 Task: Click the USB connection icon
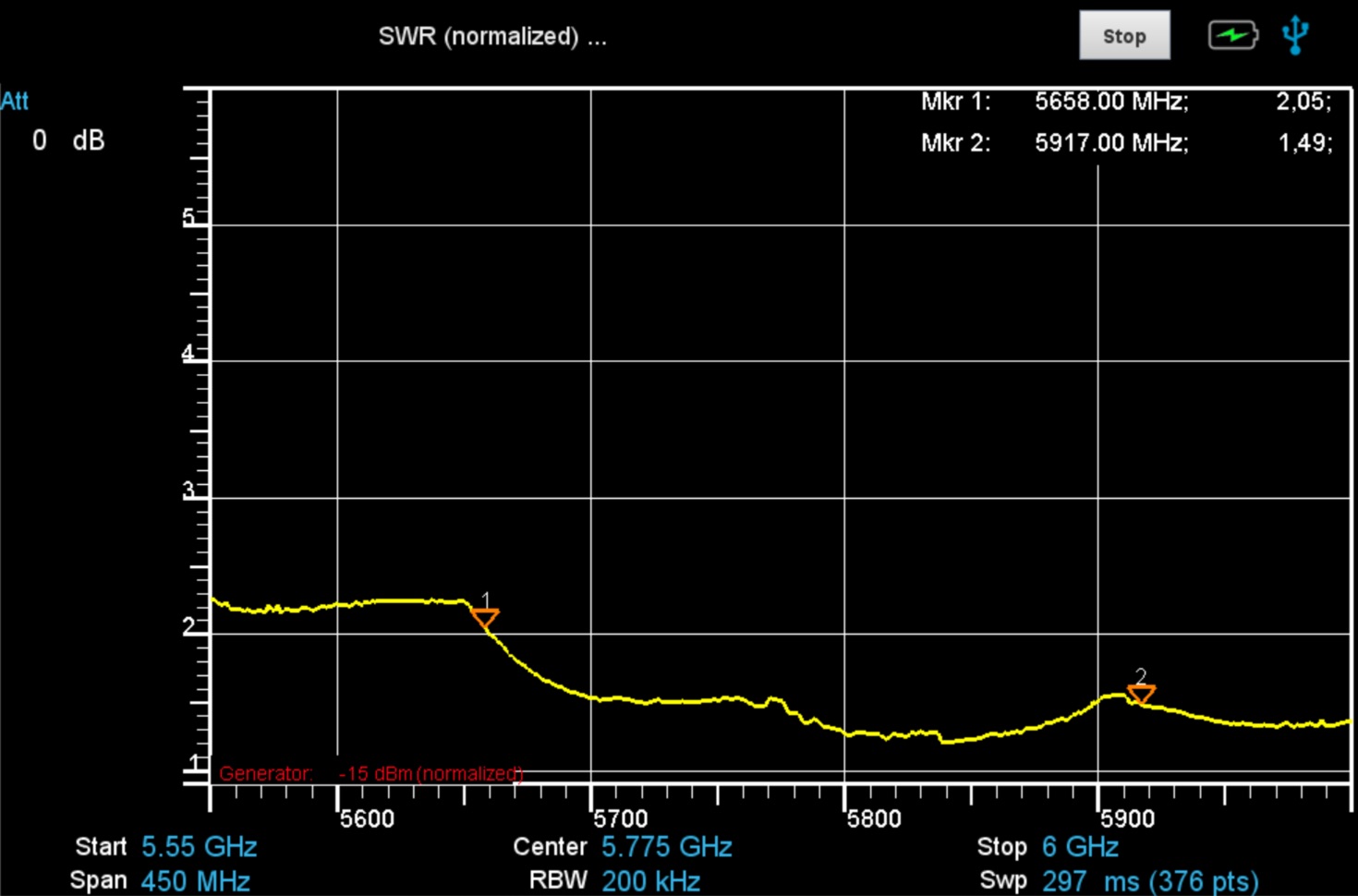tap(1295, 35)
